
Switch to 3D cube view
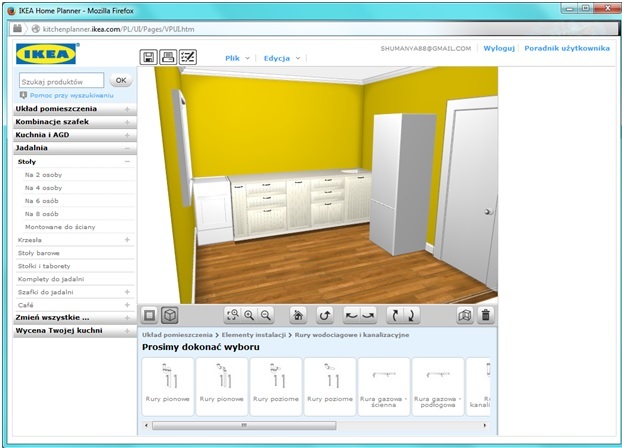pyautogui.click(x=169, y=315)
